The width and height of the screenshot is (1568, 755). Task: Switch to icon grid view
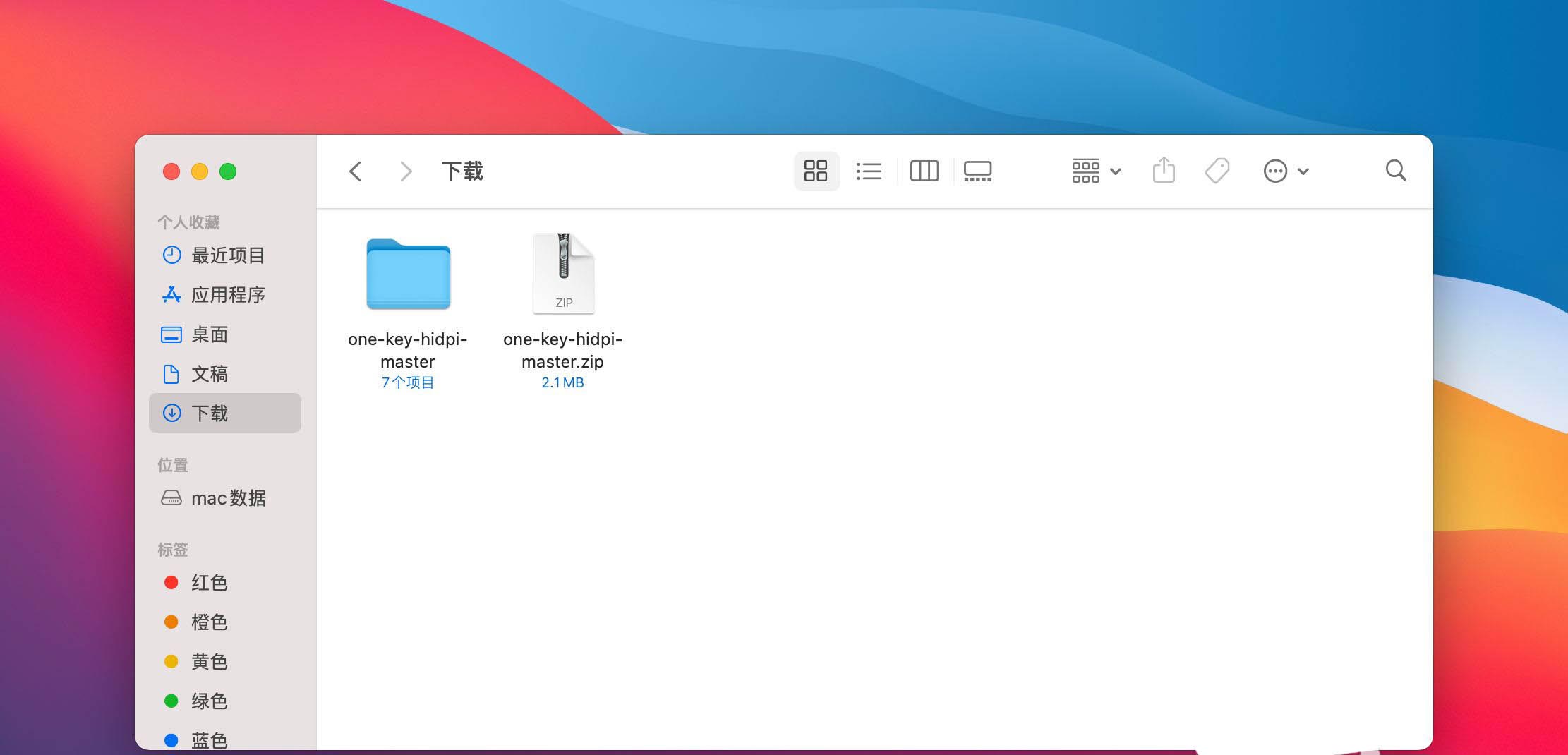click(x=816, y=171)
